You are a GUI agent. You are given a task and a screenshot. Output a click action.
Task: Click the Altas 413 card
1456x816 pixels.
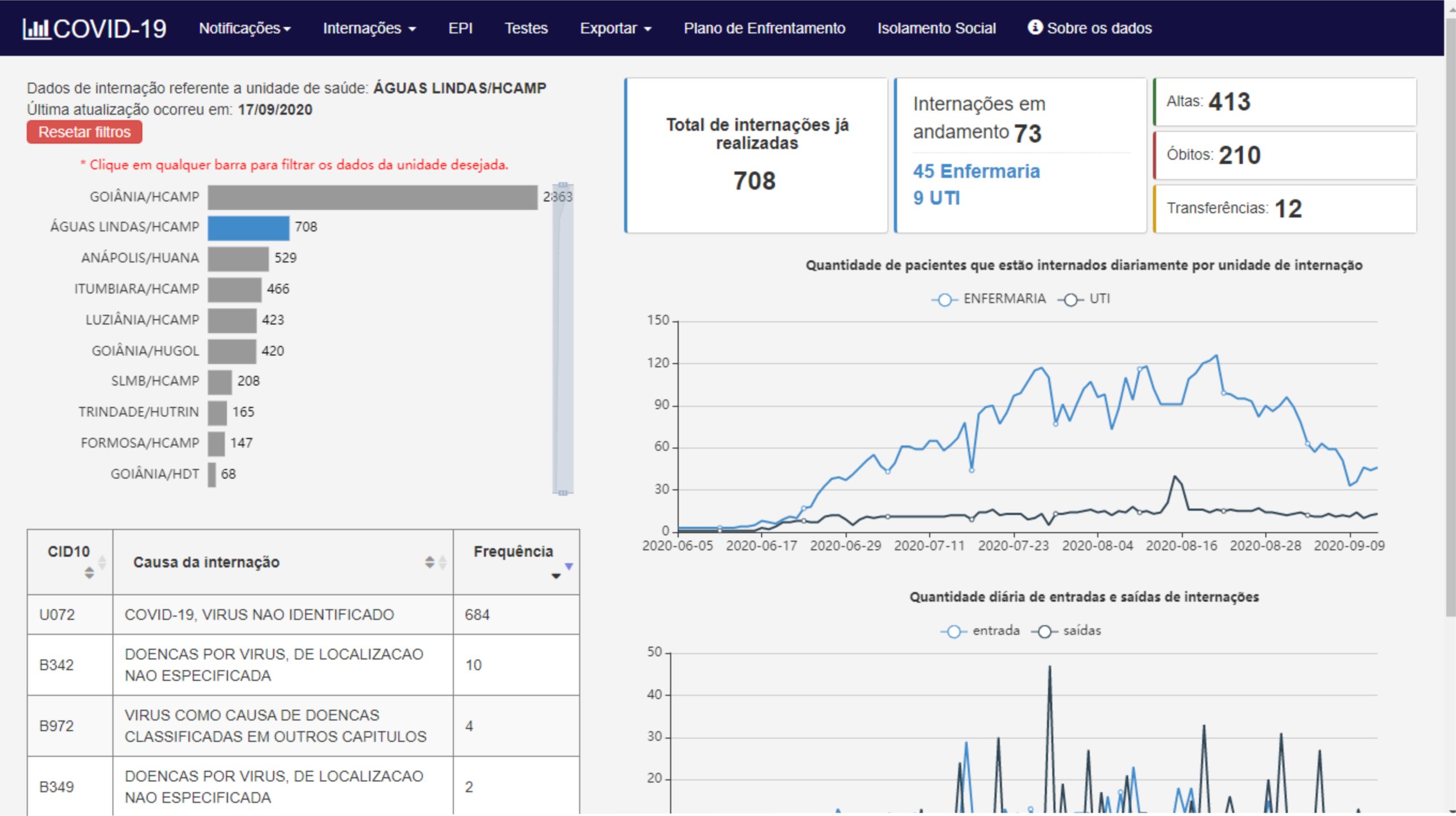pos(1284,102)
